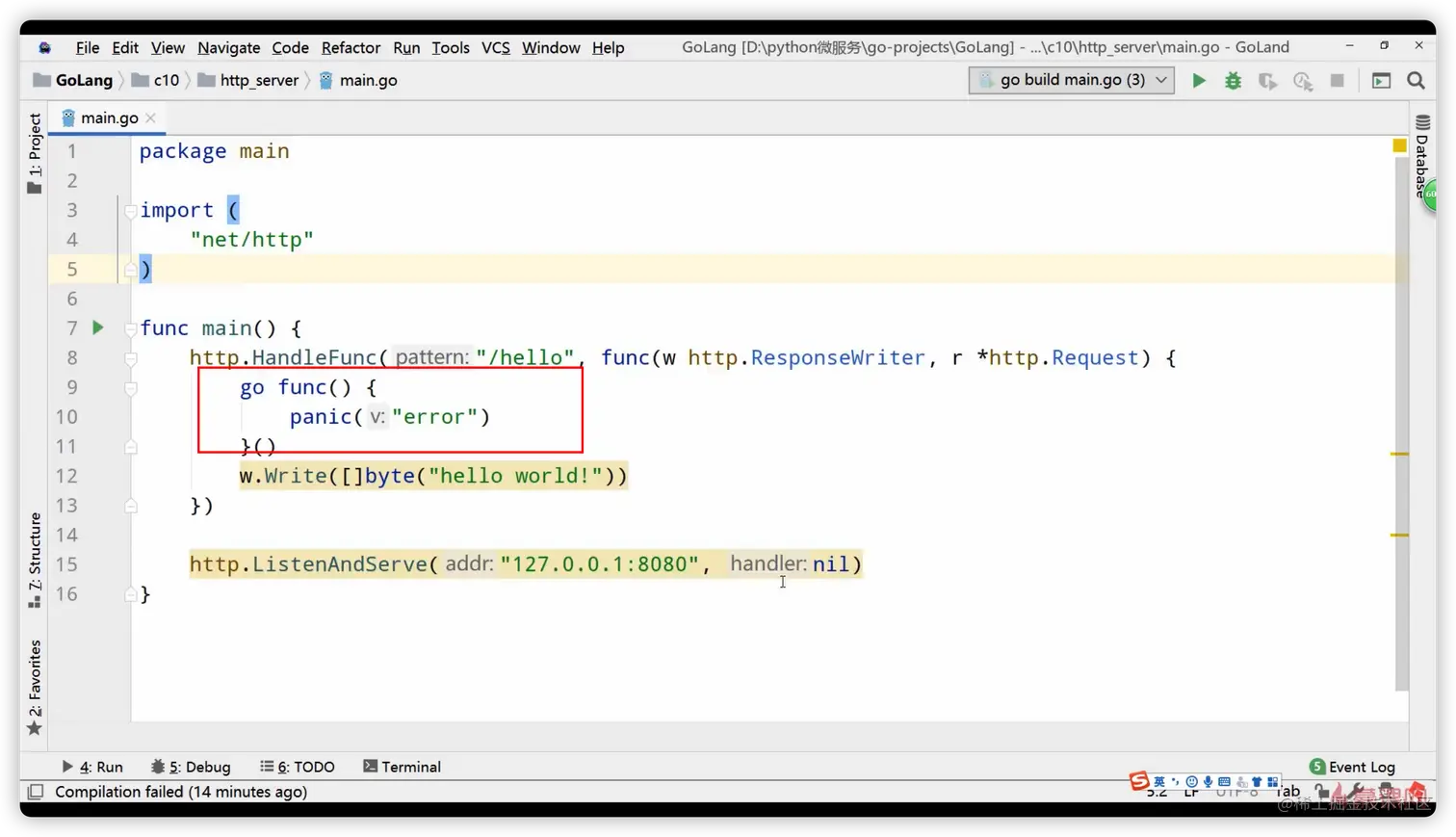Click the "/hello" pattern string
Image resolution: width=1456 pixels, height=837 pixels.
point(525,358)
